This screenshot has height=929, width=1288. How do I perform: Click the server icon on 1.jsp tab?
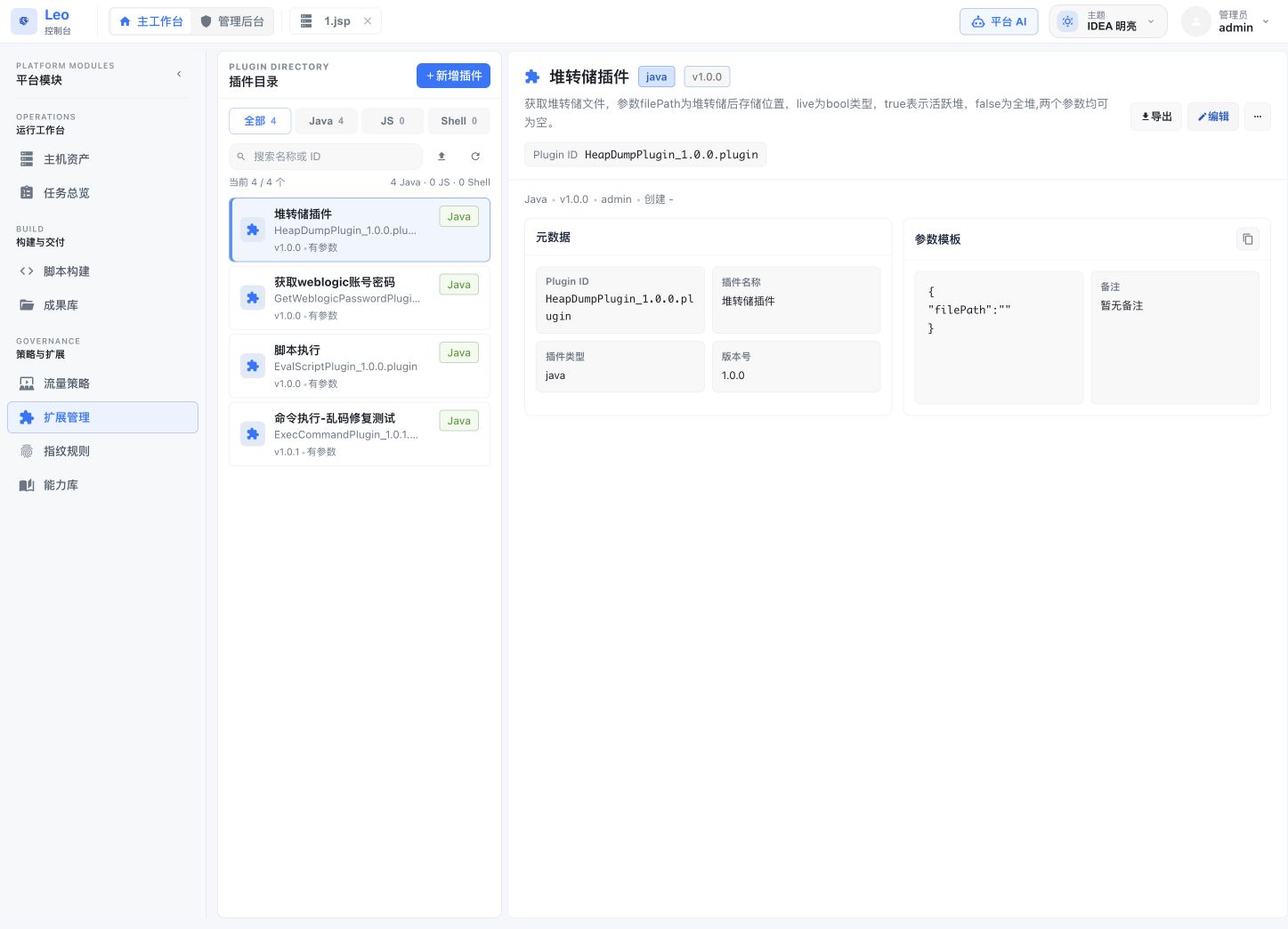click(306, 21)
